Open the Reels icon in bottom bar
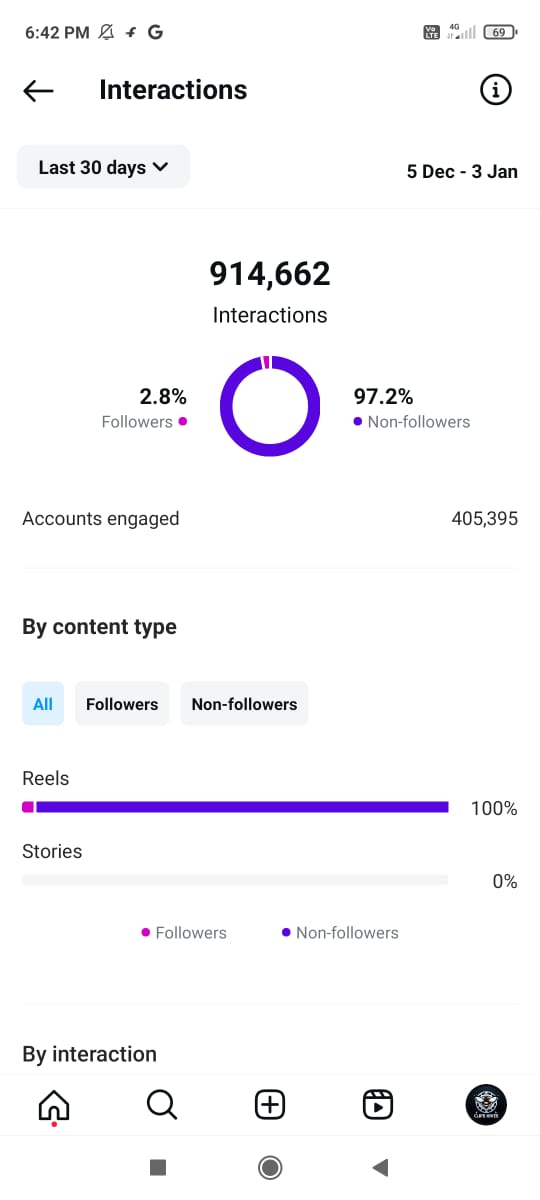The image size is (540, 1200). 378,1104
